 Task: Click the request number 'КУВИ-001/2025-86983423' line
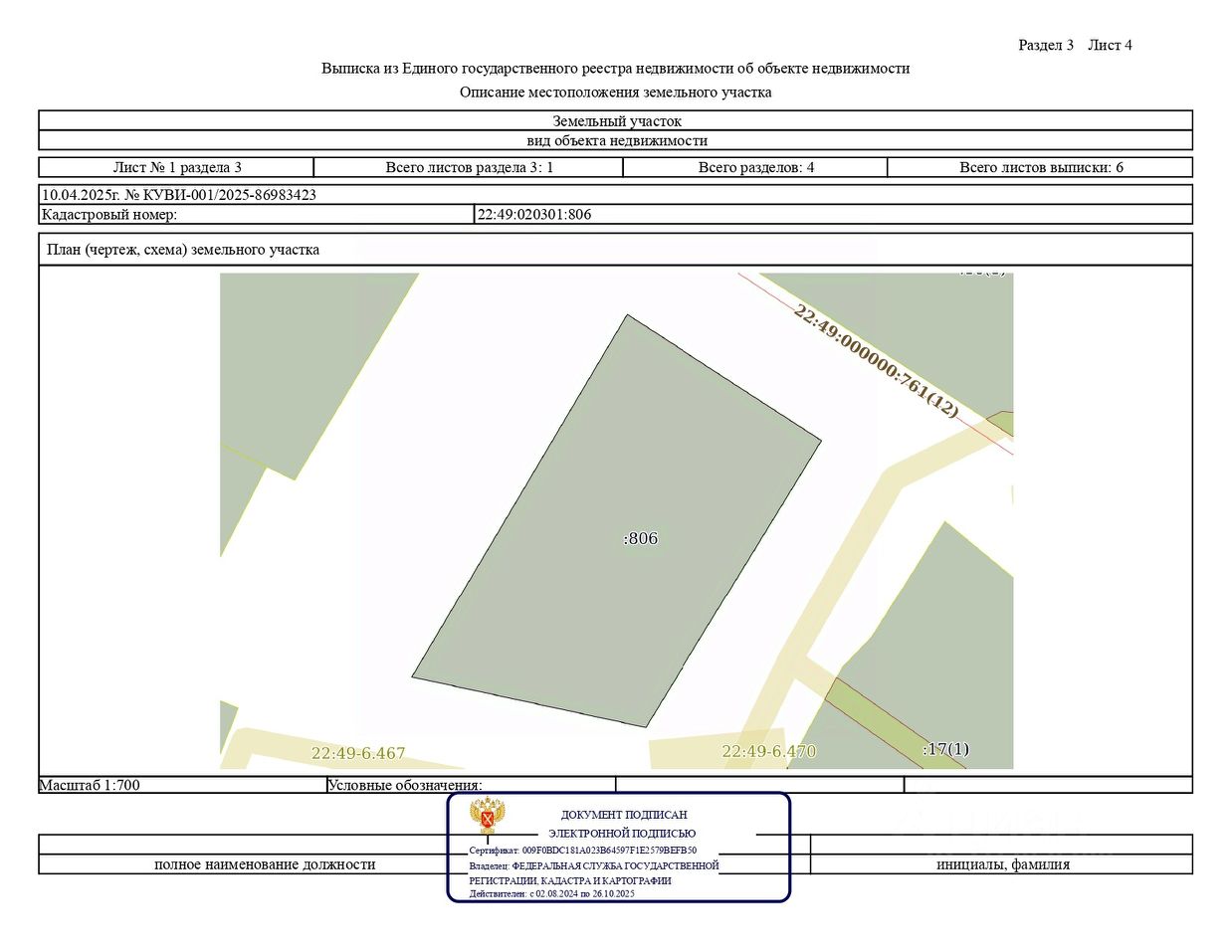coord(616,195)
